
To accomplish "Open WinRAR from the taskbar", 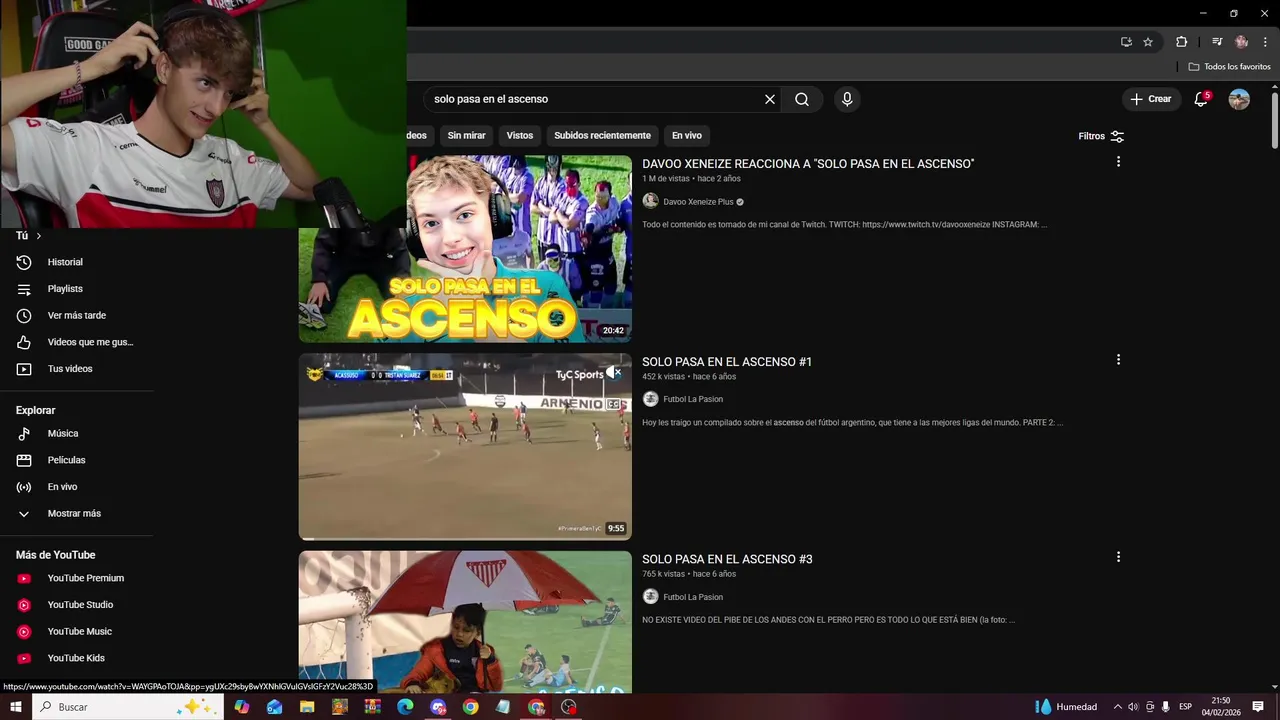I will pyautogui.click(x=372, y=707).
